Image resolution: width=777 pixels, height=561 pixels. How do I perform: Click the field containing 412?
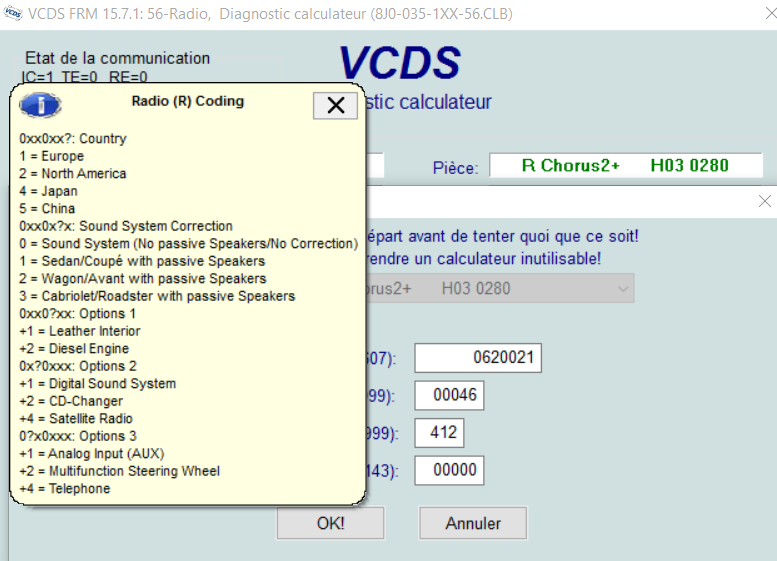click(x=439, y=433)
